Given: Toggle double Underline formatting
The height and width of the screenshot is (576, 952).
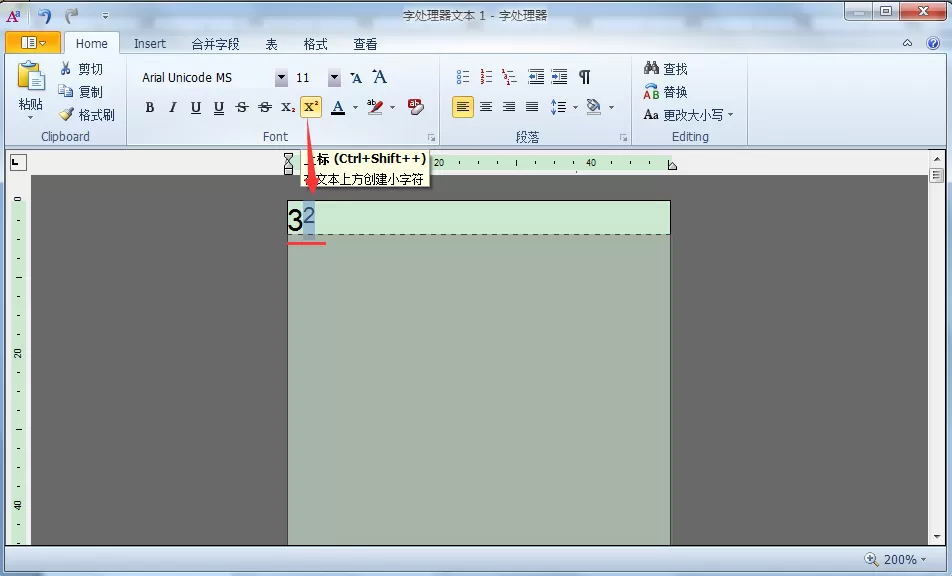Looking at the screenshot, I should [x=219, y=107].
